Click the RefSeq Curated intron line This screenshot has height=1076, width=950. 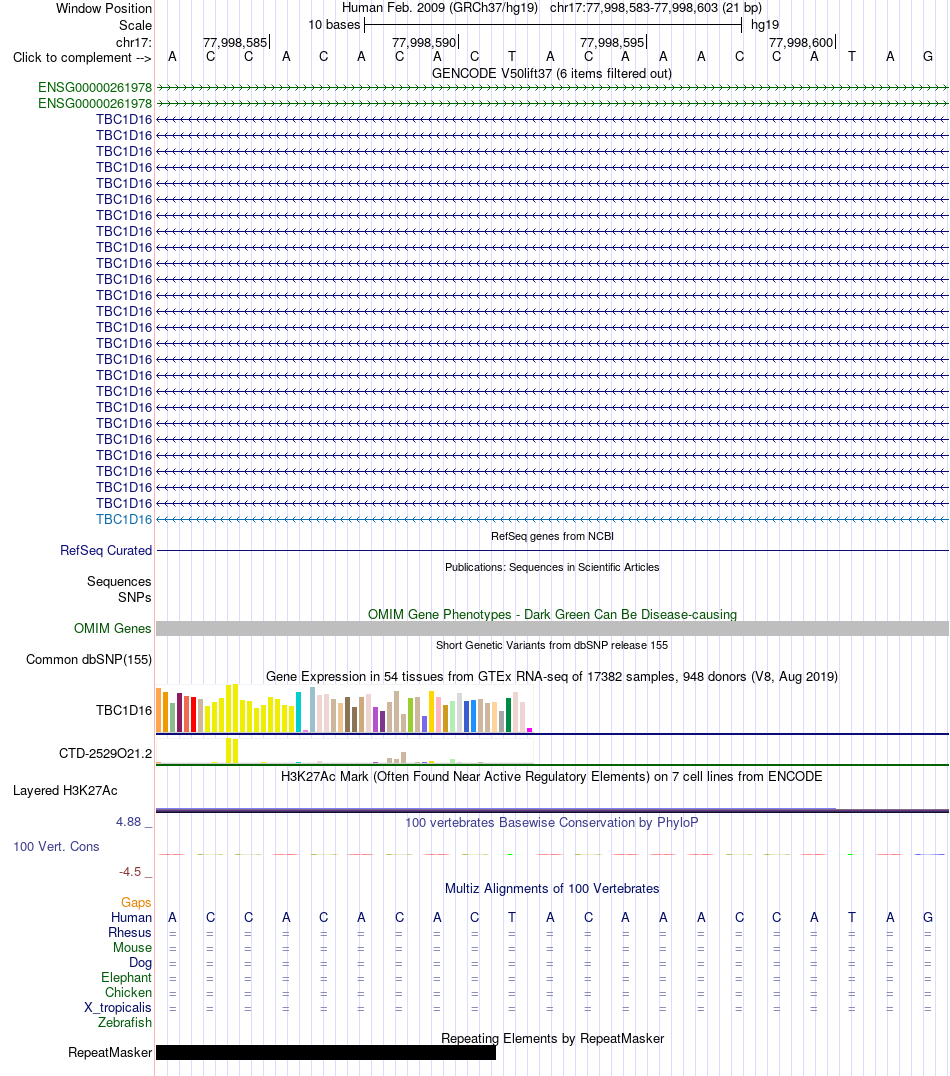coord(553,550)
